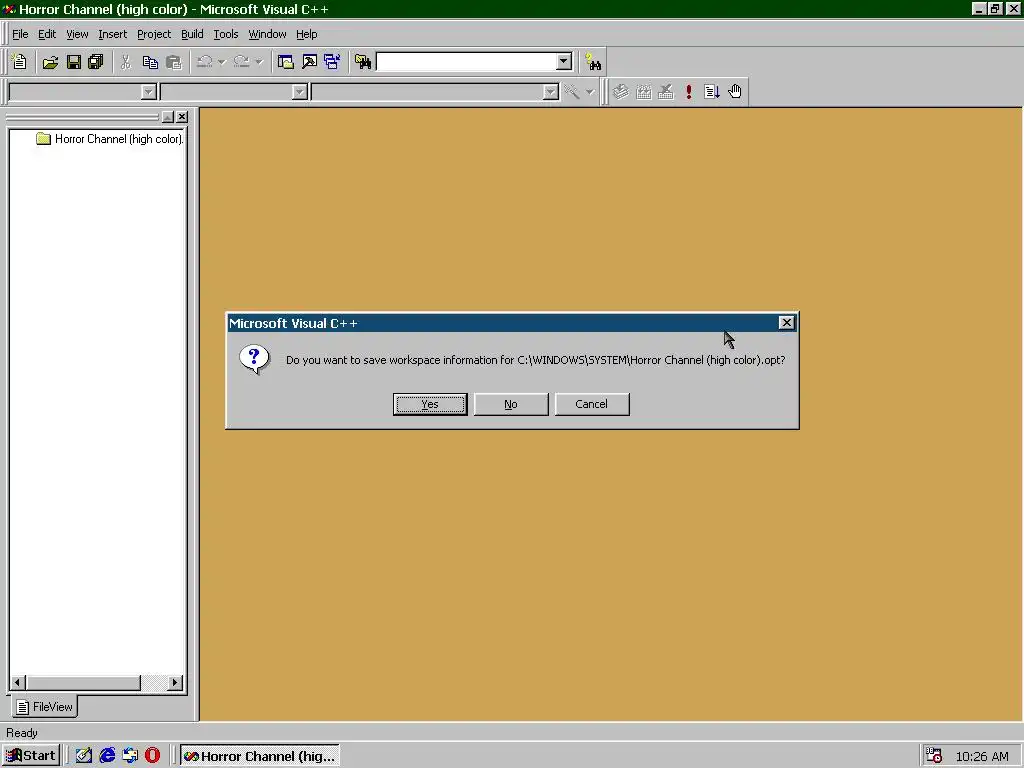Select the FileView tab
Screen dimensions: 1024x768
click(x=44, y=707)
